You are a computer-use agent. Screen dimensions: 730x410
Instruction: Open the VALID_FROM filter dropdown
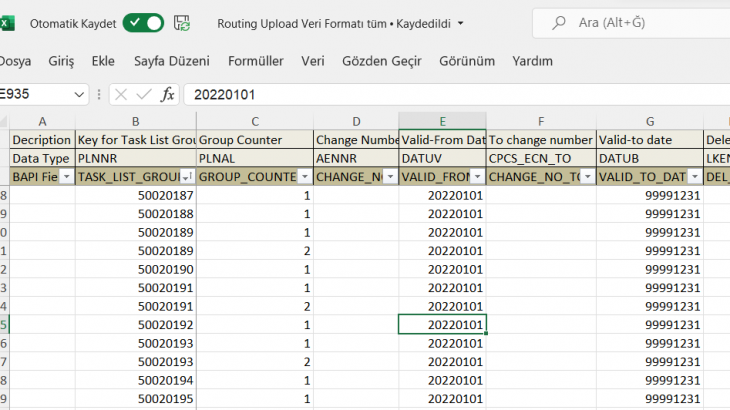[477, 177]
